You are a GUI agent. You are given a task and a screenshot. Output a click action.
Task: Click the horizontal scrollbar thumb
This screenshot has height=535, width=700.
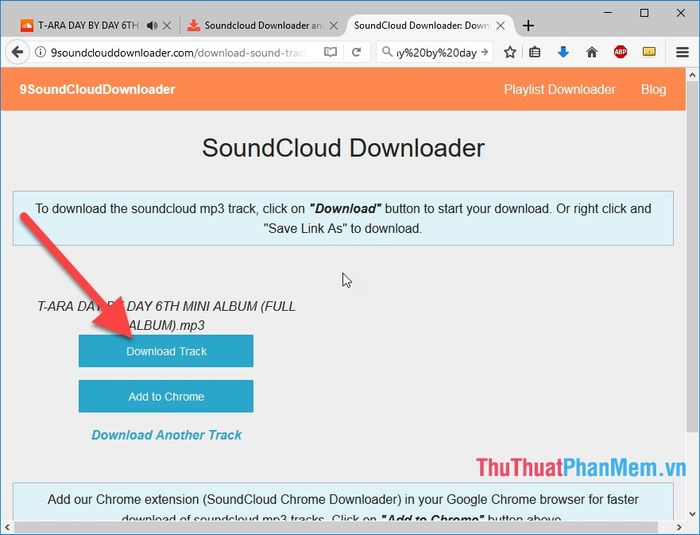click(336, 527)
